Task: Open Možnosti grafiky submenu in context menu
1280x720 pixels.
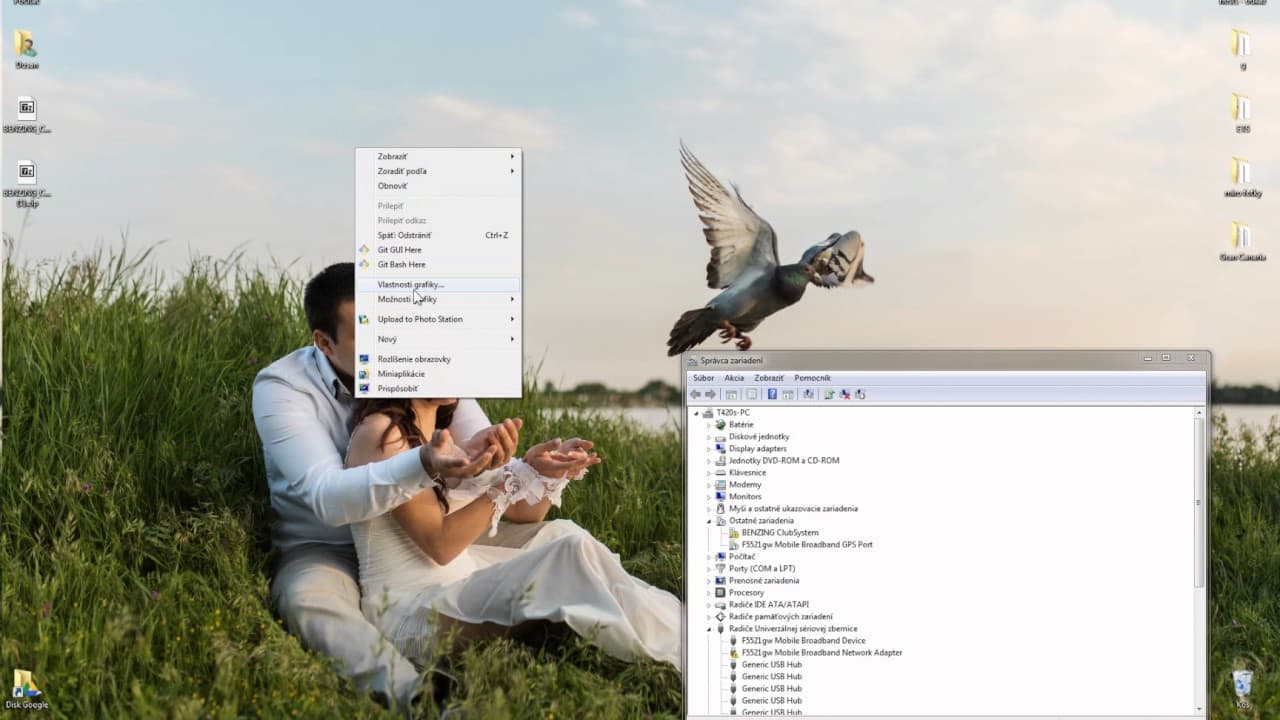Action: pos(438,299)
